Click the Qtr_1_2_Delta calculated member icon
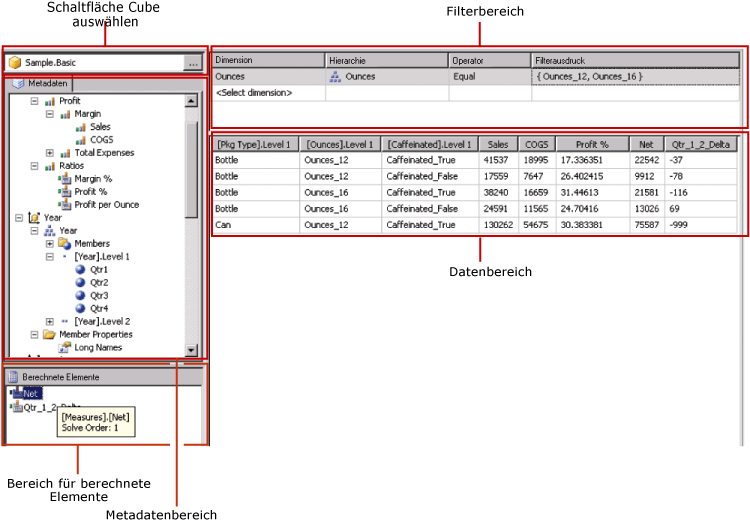750x522 pixels. tap(16, 407)
